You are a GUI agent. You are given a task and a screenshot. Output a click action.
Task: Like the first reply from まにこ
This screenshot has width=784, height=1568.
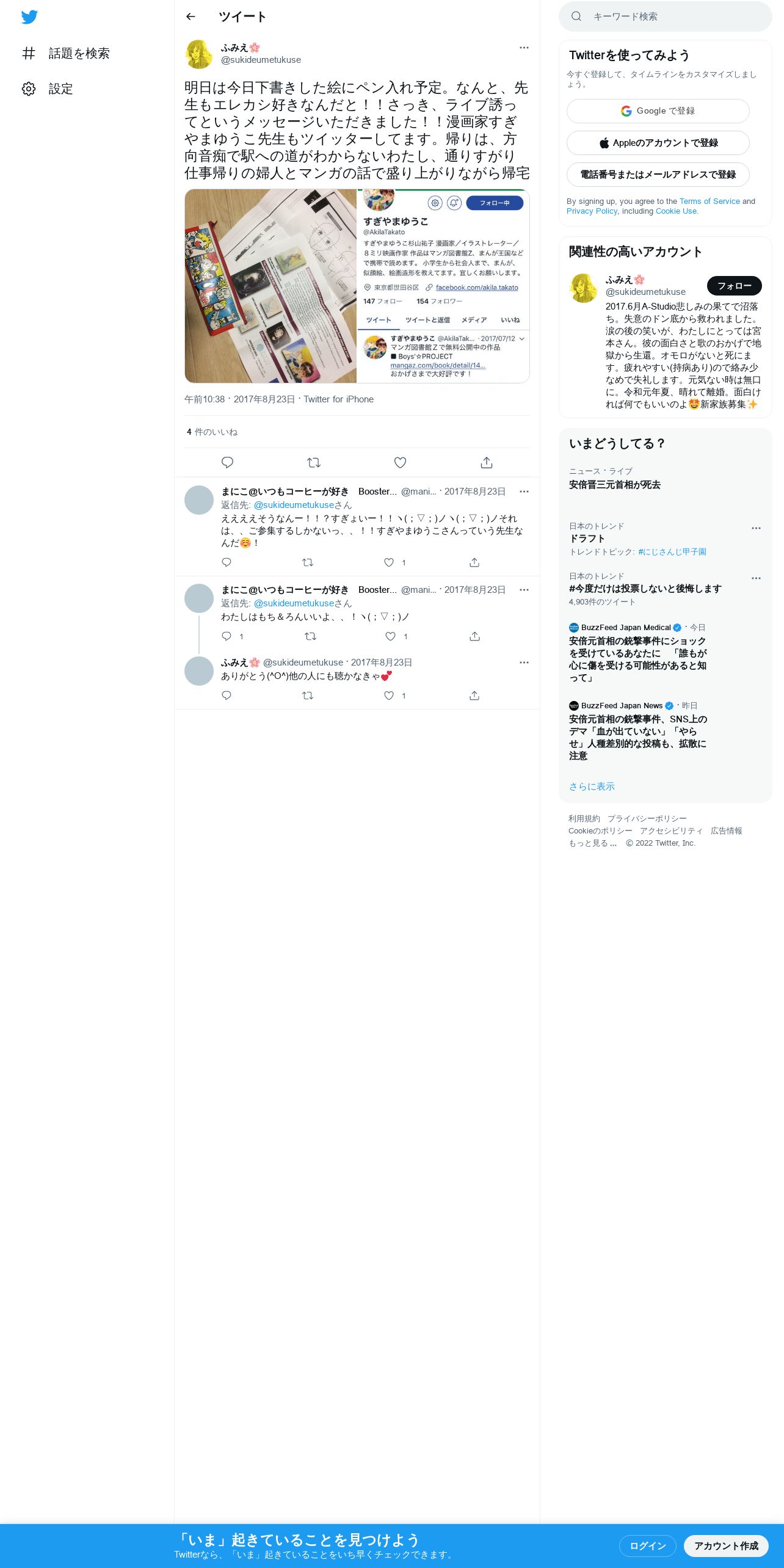pos(389,562)
